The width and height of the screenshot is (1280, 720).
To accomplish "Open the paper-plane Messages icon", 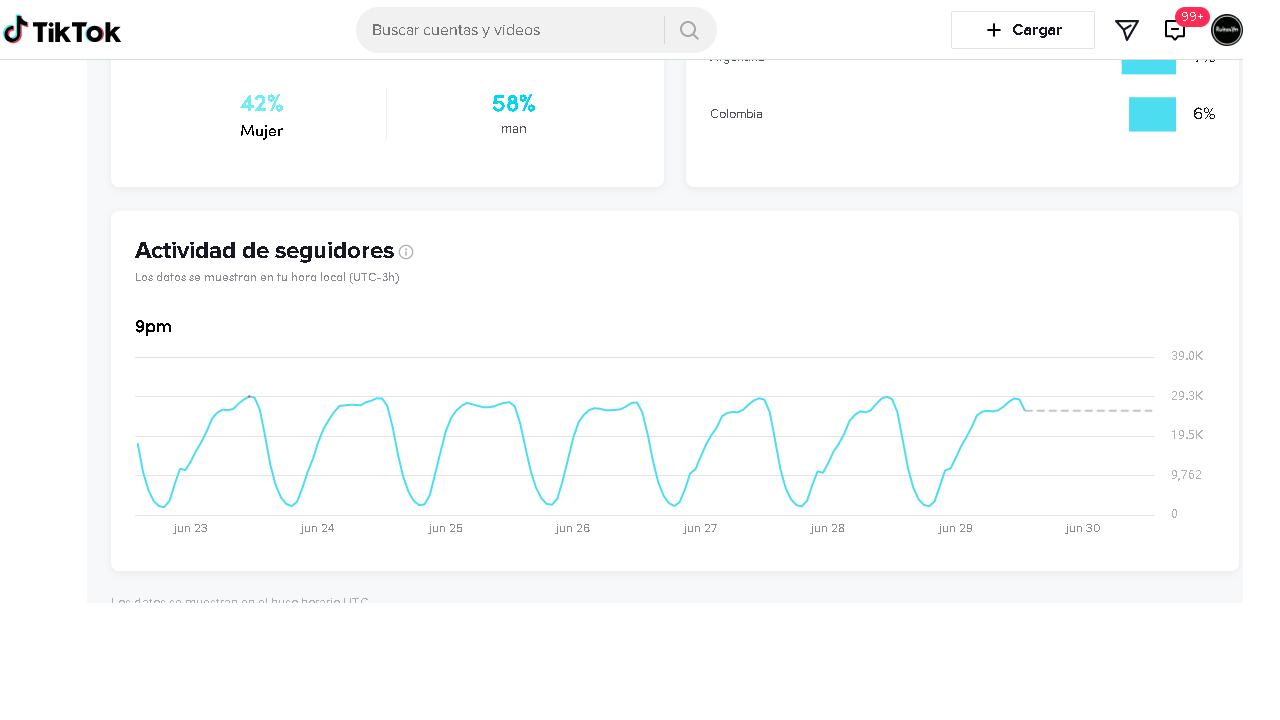I will [1126, 30].
